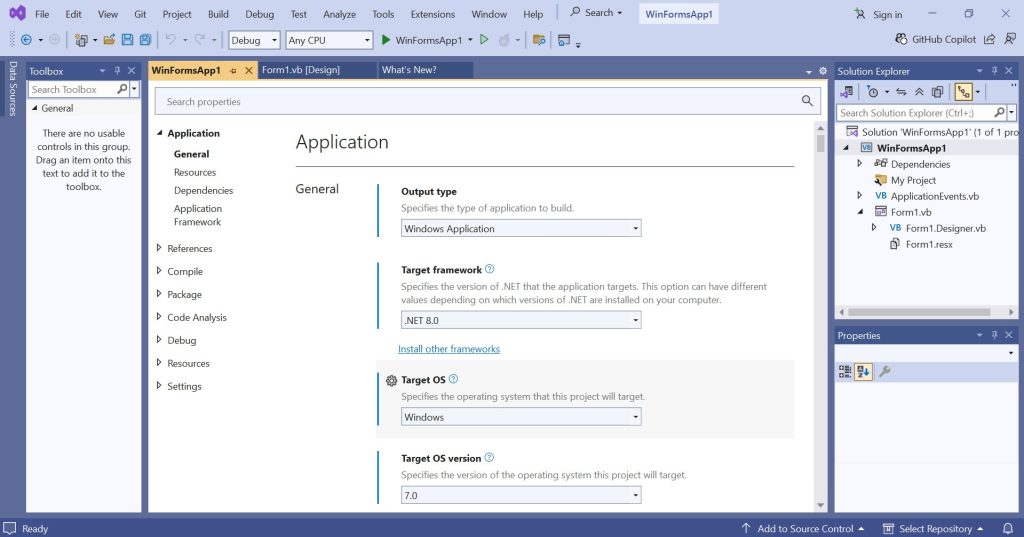The height and width of the screenshot is (537, 1024).
Task: Click the settings gear beside document tabs
Action: [823, 71]
